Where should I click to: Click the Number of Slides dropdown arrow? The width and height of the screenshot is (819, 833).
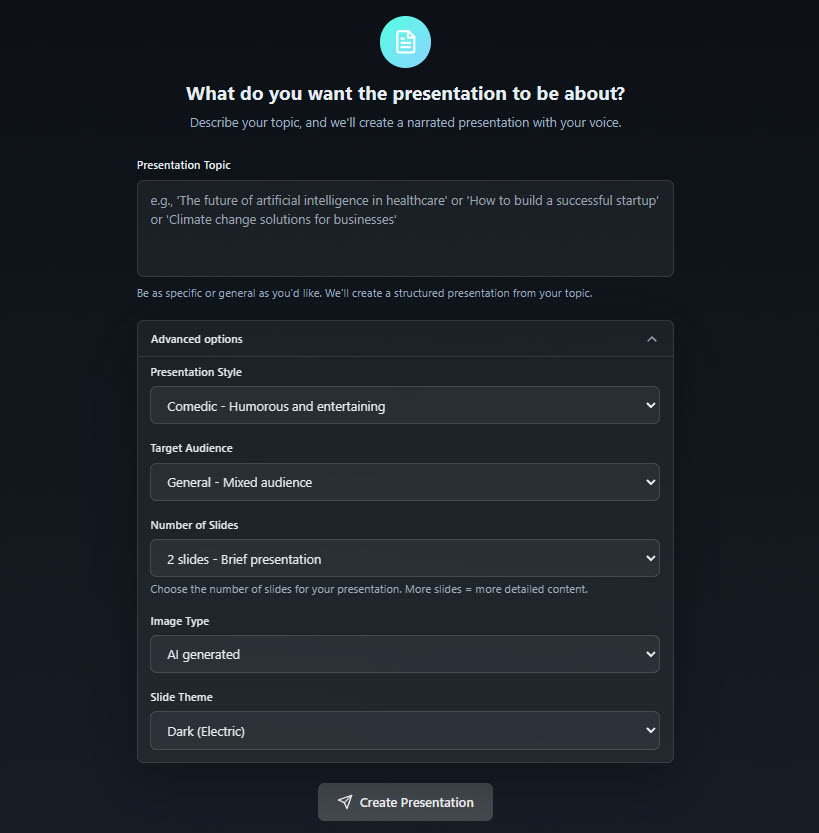tap(651, 558)
